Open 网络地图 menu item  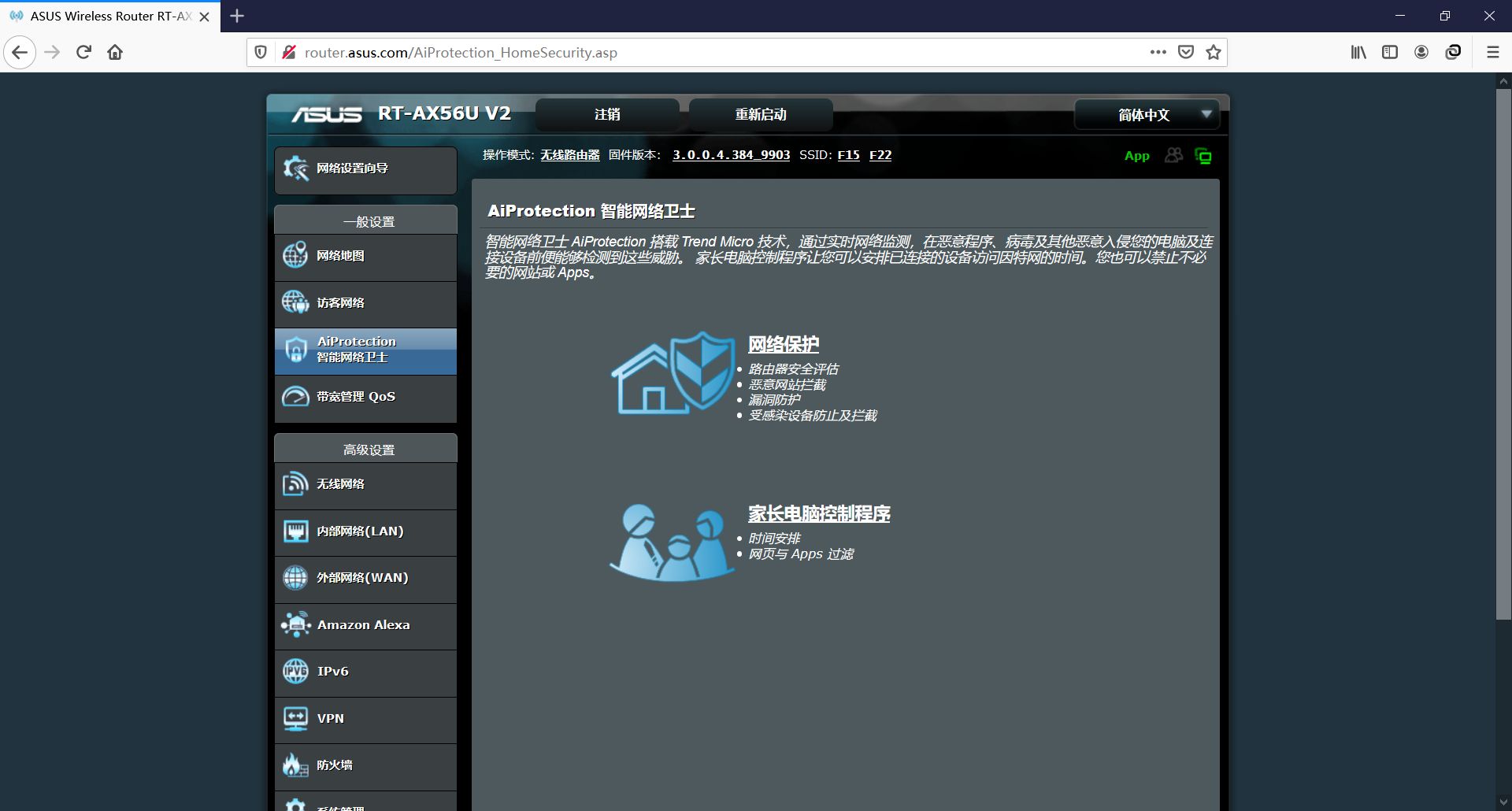[x=365, y=256]
